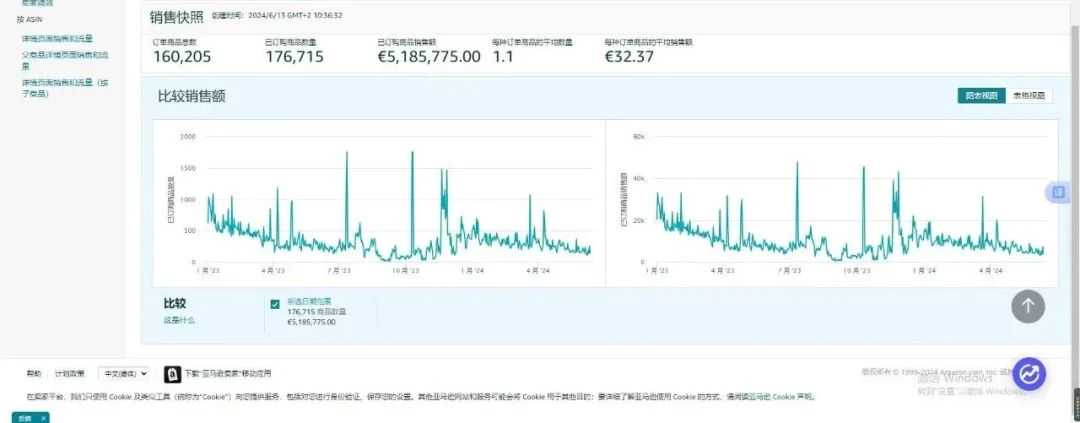Open the 中文(简体) language dropdown
The height and width of the screenshot is (423, 1080).
click(x=123, y=373)
